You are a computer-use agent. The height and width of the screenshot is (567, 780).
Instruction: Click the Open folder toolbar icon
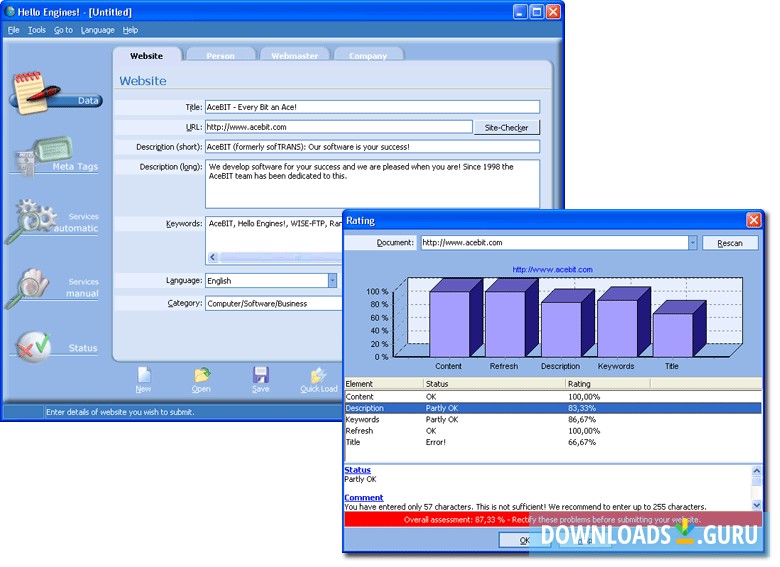coord(202,375)
